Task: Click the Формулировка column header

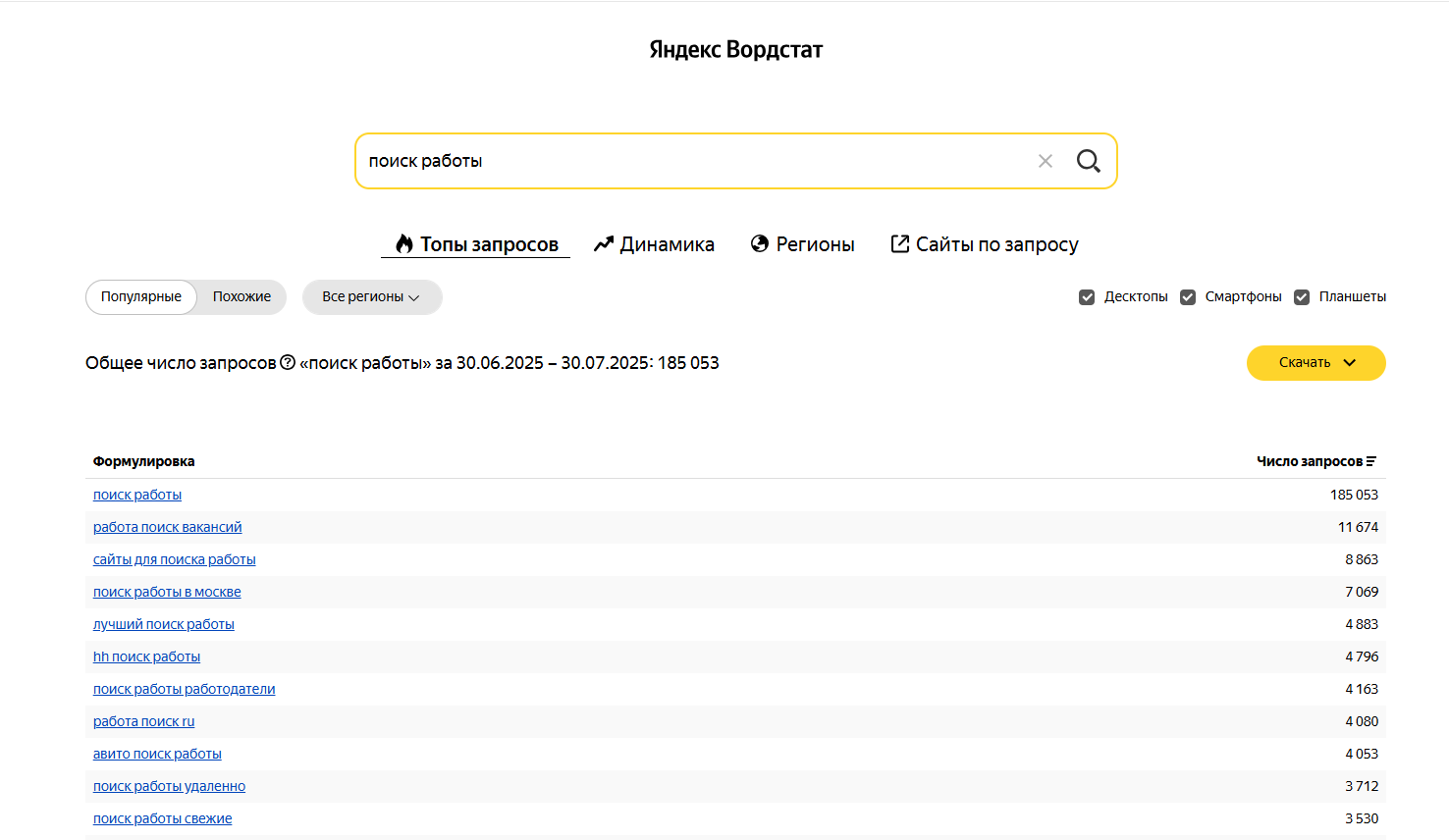Action: [143, 461]
